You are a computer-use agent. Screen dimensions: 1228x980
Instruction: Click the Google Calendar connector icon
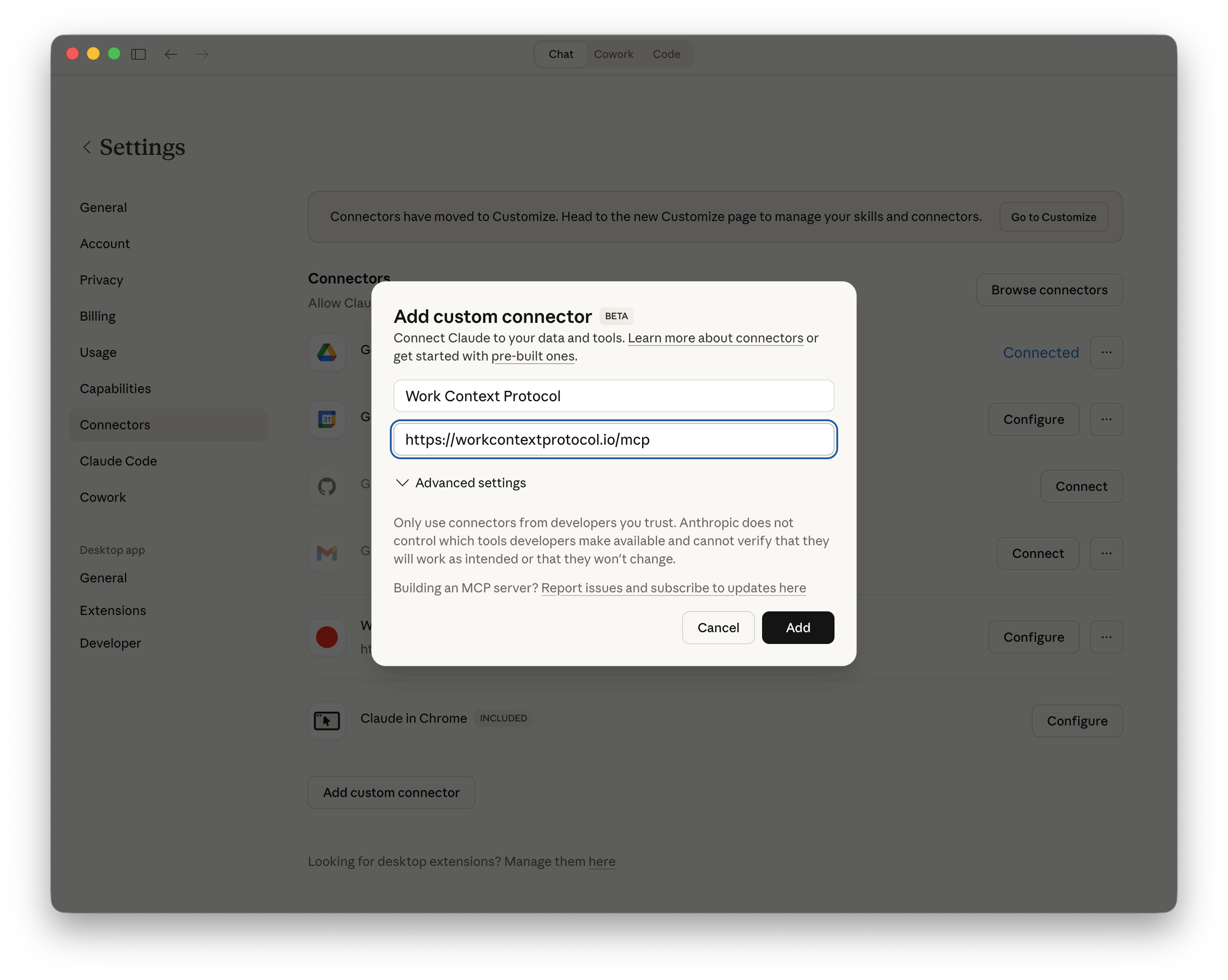(x=326, y=419)
